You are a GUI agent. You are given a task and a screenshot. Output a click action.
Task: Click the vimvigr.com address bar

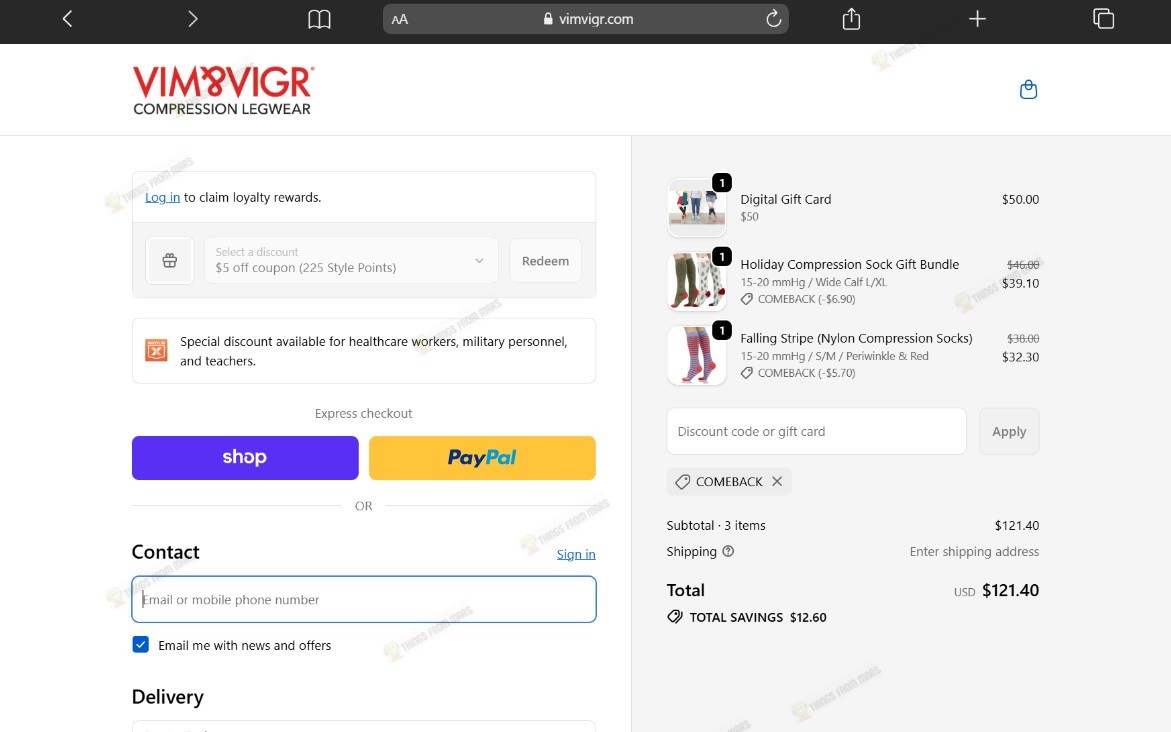[x=586, y=19]
